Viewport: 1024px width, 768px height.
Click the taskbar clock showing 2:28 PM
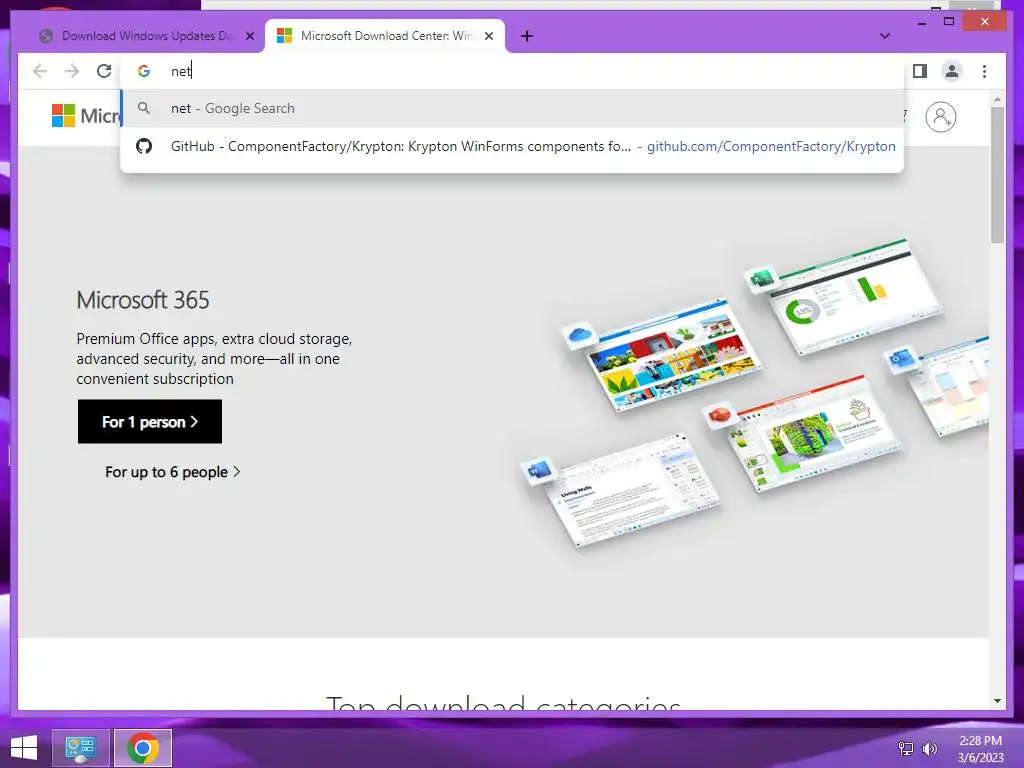click(x=980, y=749)
